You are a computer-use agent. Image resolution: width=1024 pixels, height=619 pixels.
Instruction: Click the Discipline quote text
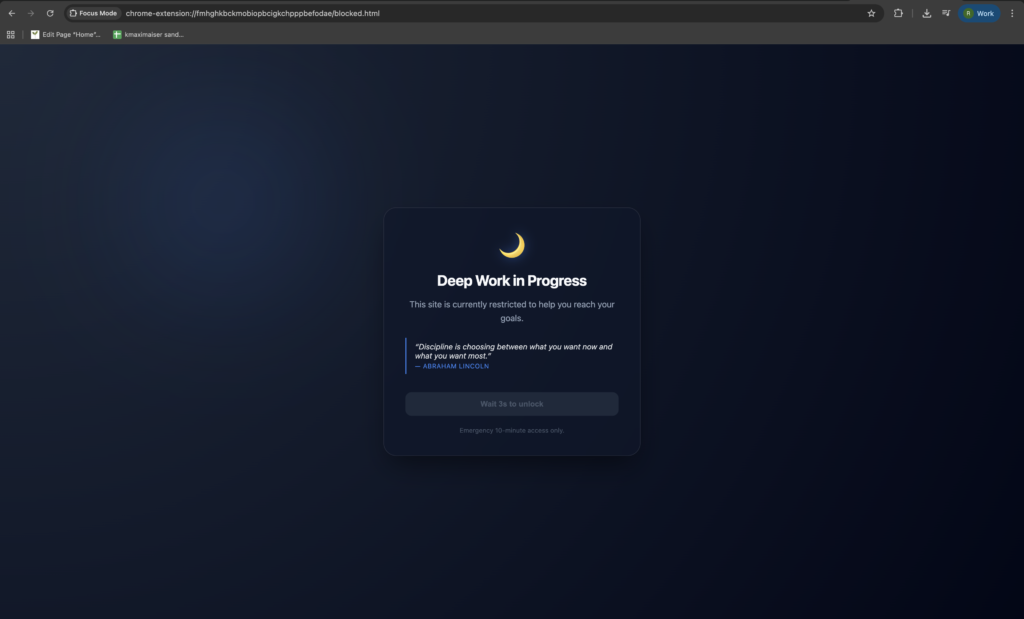tap(513, 351)
